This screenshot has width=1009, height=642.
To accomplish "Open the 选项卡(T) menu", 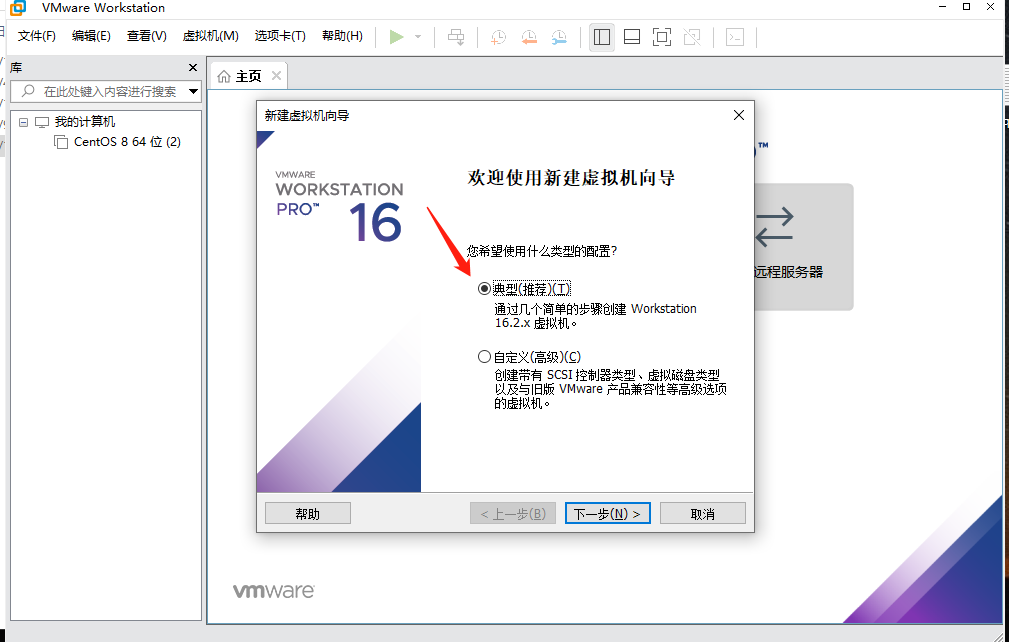I will [x=280, y=36].
